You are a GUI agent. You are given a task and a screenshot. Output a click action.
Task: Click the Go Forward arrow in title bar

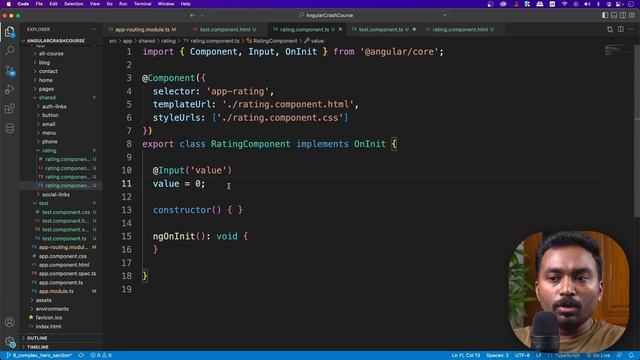(x=202, y=15)
